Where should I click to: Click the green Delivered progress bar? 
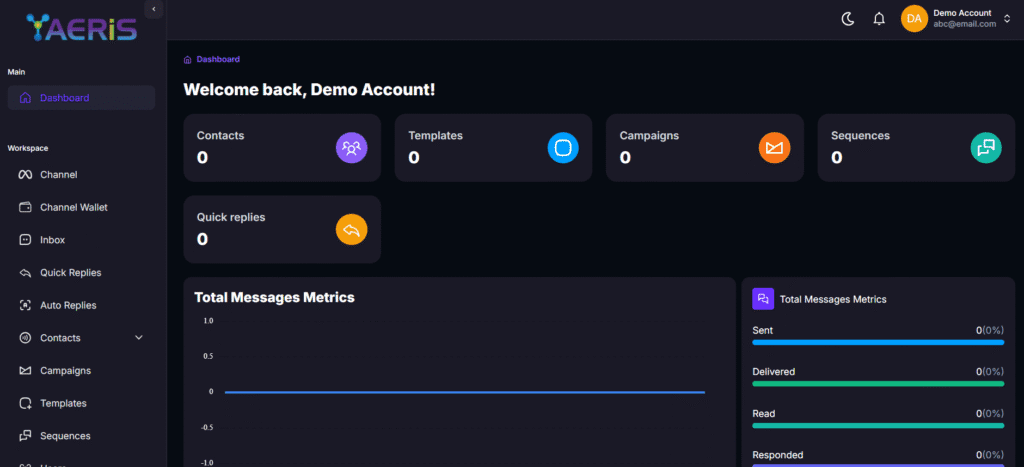[x=878, y=383]
